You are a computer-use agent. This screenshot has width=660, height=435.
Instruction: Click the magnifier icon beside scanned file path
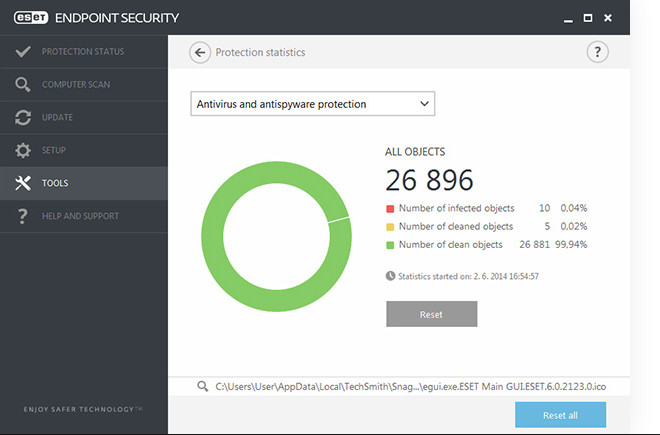point(202,386)
